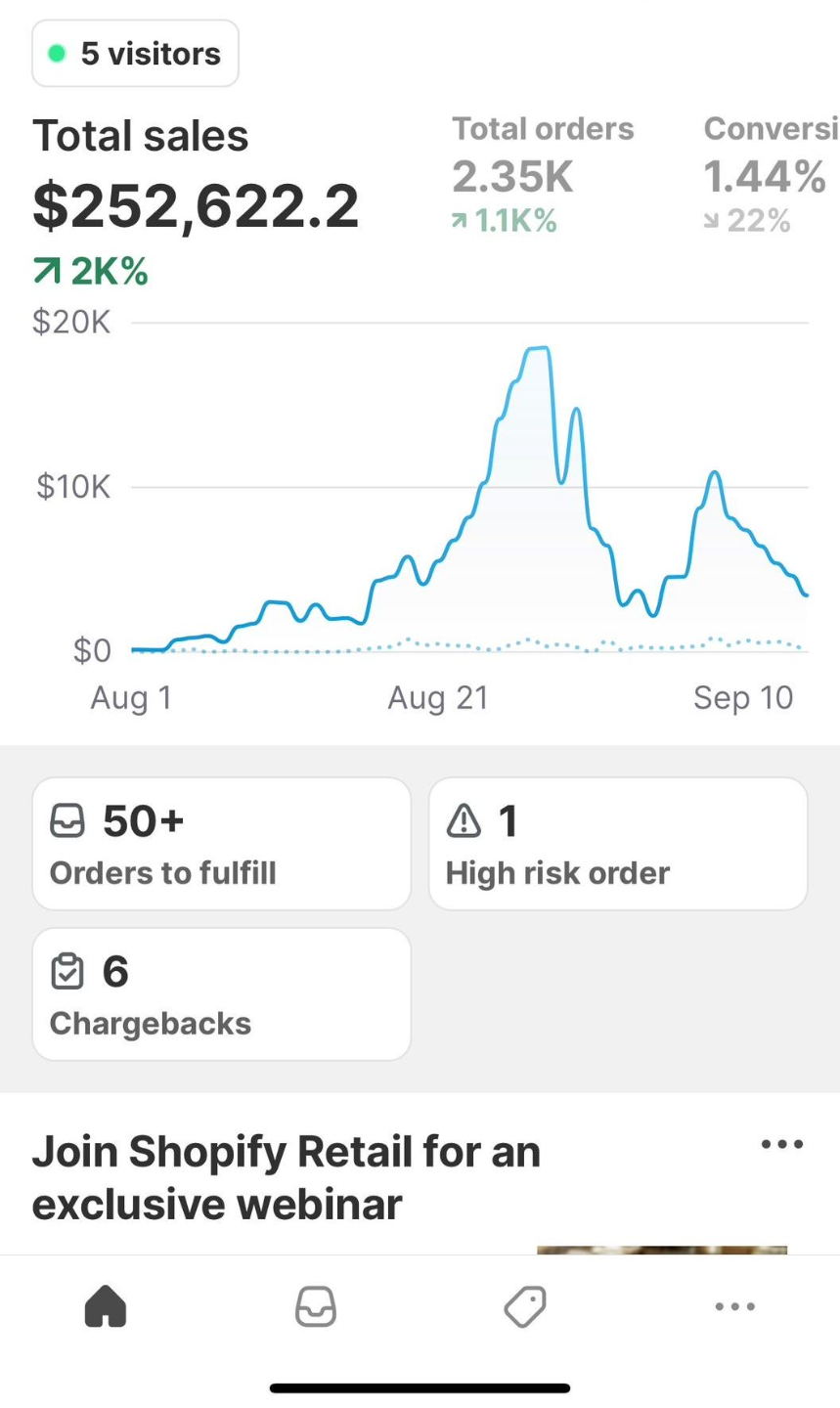This screenshot has height=1408, width=840.
Task: Tap the chargebacks clipboard icon
Action: pos(67,972)
